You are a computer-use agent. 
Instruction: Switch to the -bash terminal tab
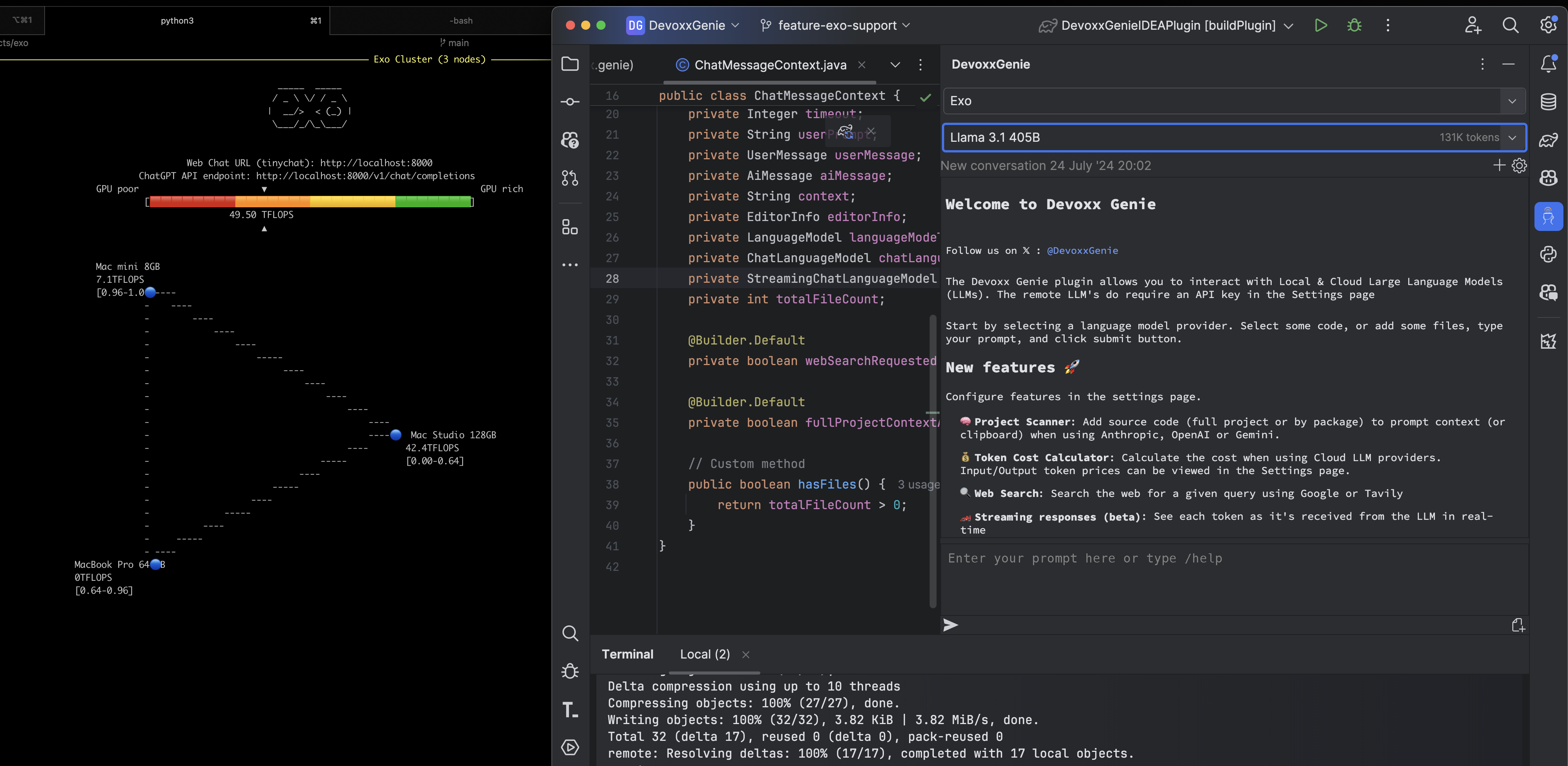461,21
